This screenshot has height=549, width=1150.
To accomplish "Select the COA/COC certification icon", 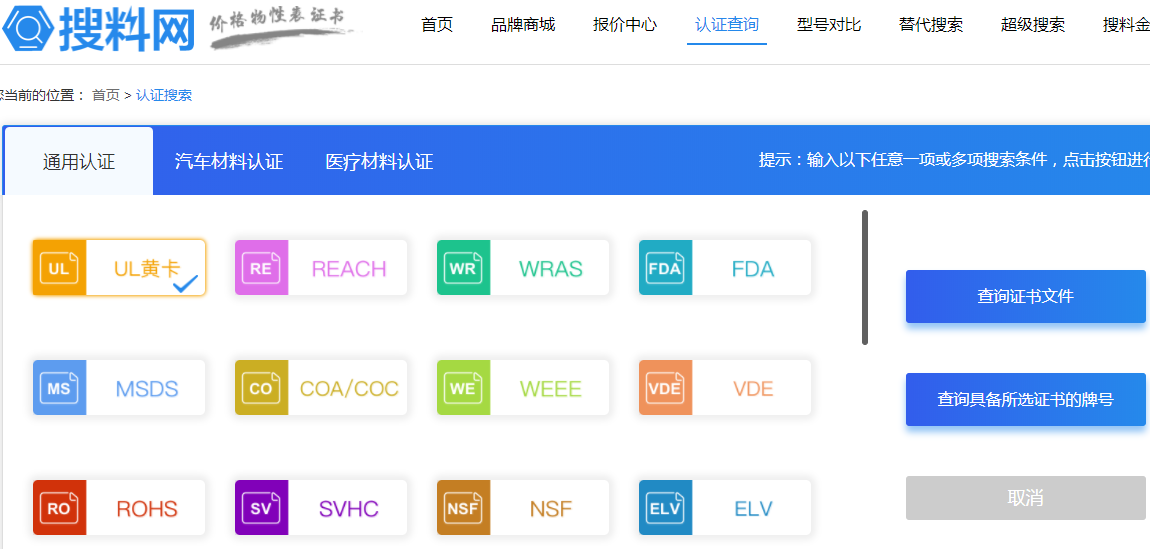I will [261, 388].
